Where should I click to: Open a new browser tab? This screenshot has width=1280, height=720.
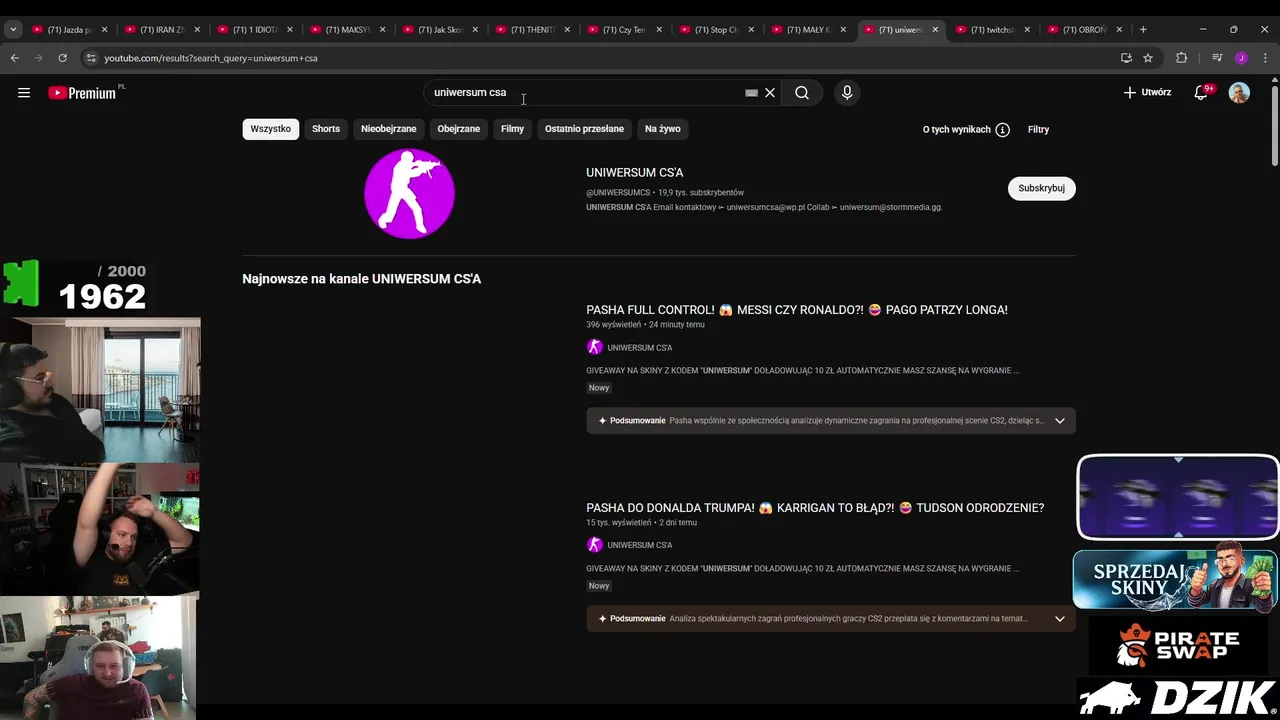(x=1143, y=30)
